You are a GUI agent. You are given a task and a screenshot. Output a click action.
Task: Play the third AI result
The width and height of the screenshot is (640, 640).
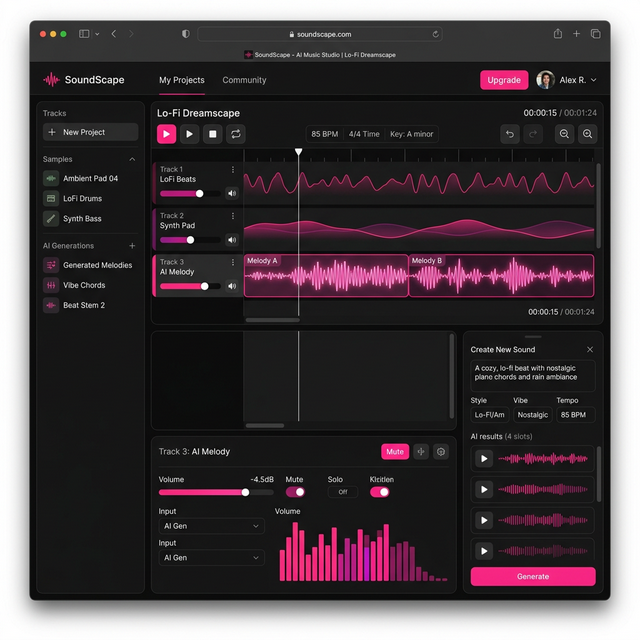click(484, 520)
